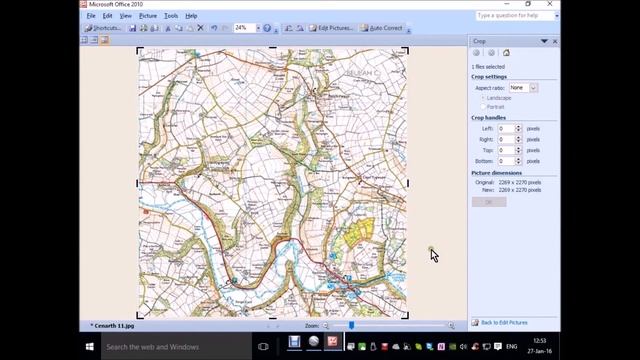Viewport: 640px width, 360px height.
Task: Redo the last undone action
Action: (224, 28)
